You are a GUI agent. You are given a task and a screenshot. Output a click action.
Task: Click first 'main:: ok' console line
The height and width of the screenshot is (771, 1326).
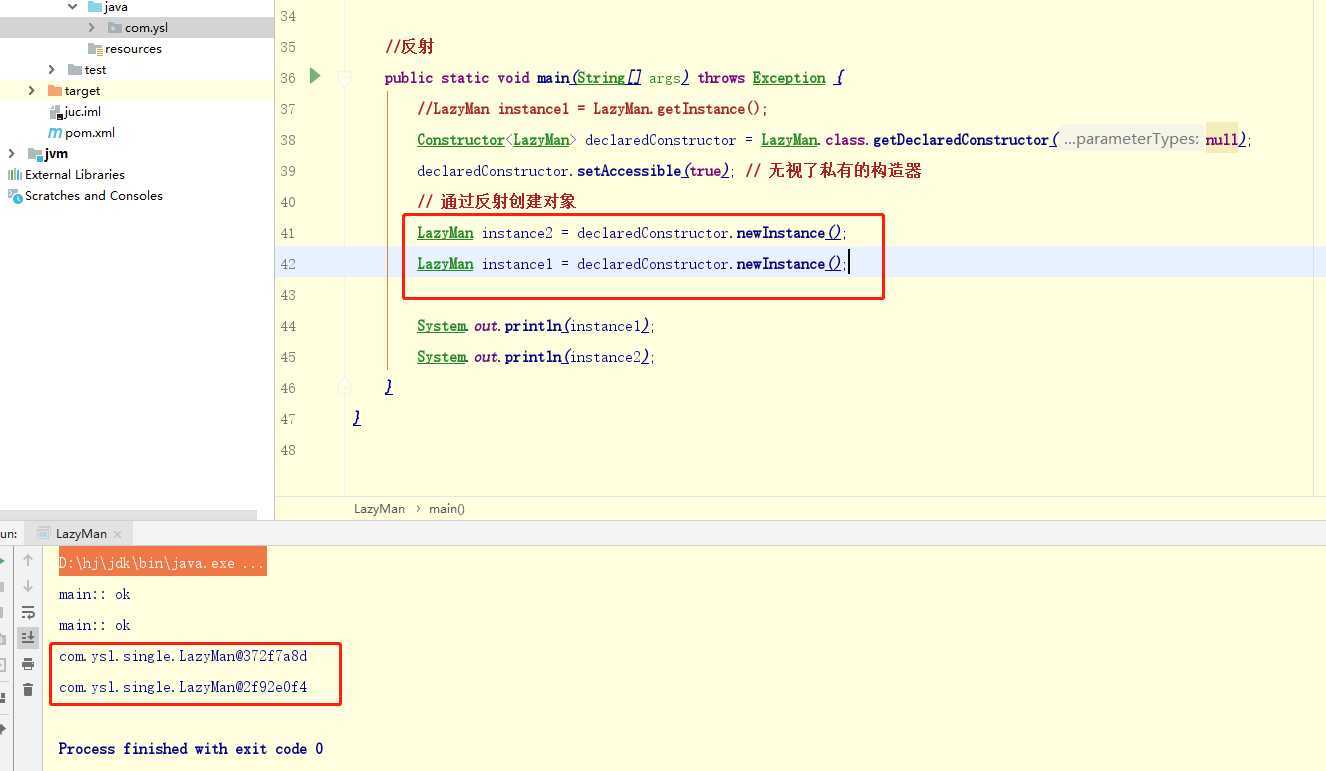[94, 595]
